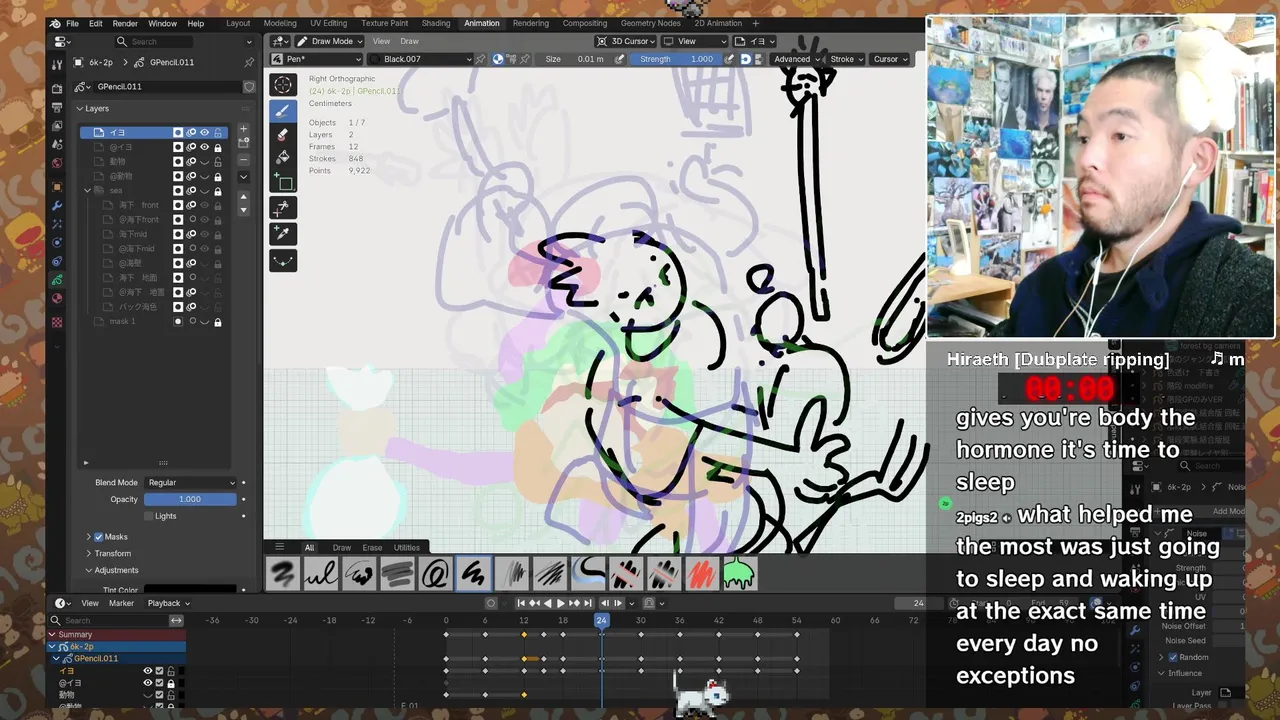Toggle visibility of the イヨ layer in Layers list

pos(204,132)
